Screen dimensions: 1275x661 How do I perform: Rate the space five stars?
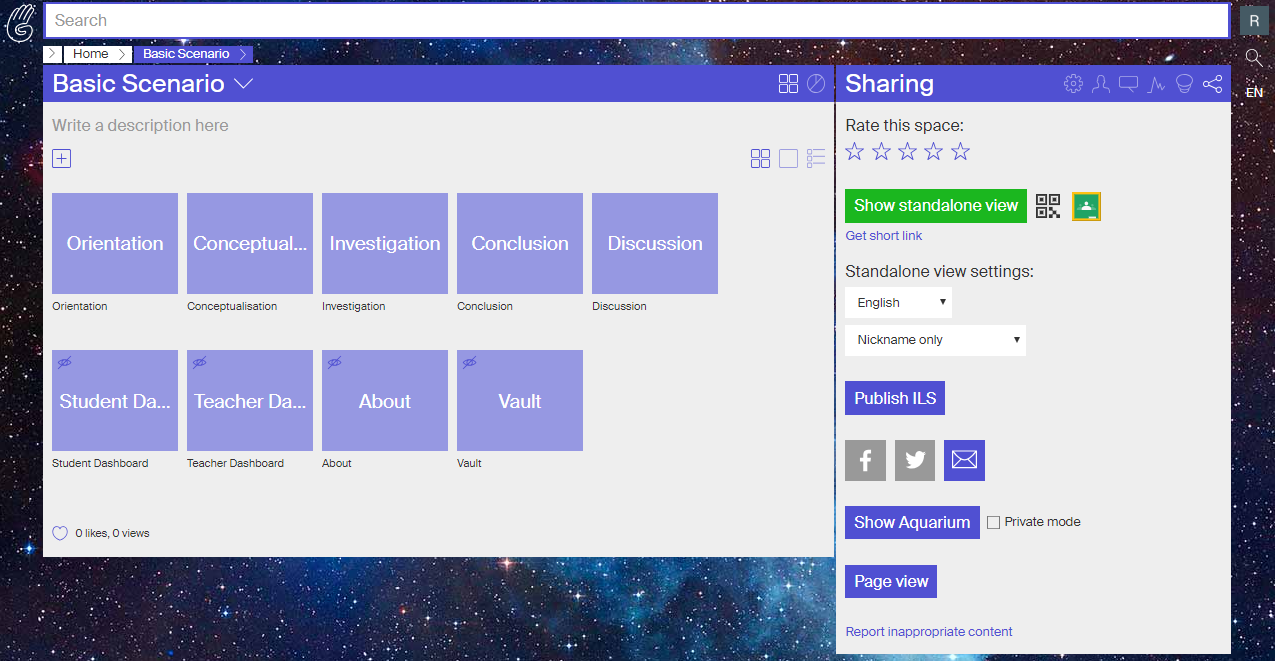pos(960,151)
